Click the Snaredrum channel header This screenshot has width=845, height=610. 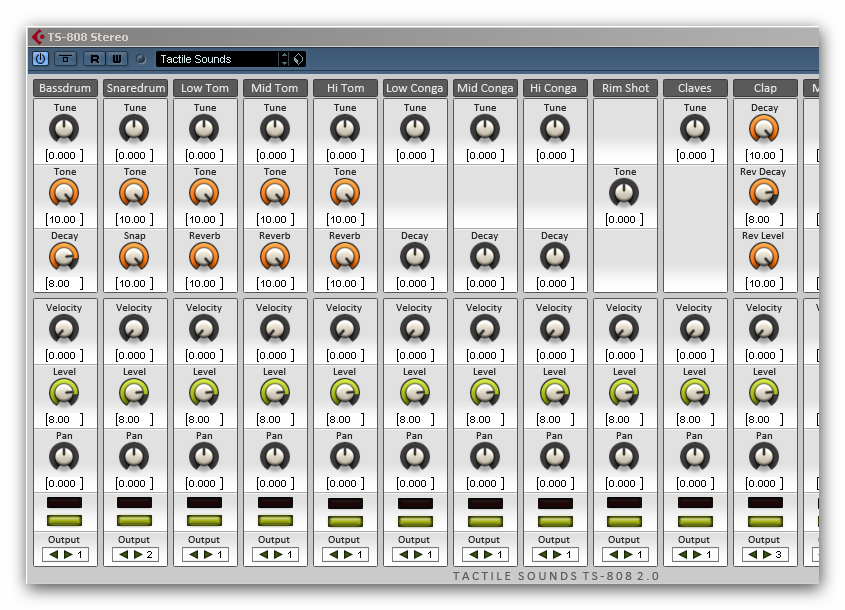135,88
